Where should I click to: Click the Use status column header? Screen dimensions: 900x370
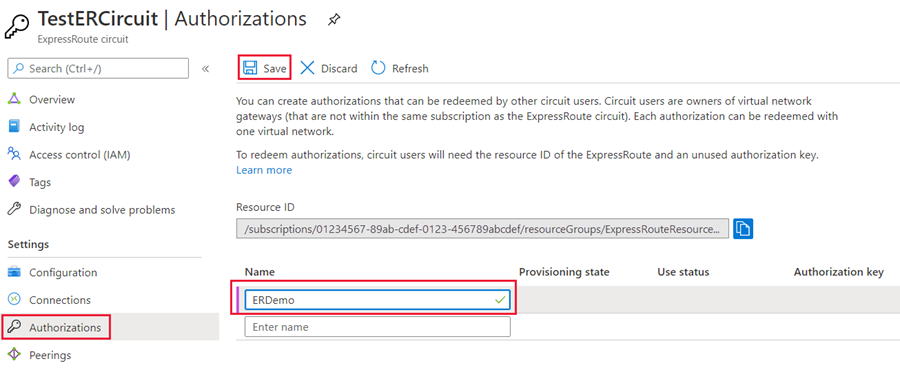coord(683,272)
